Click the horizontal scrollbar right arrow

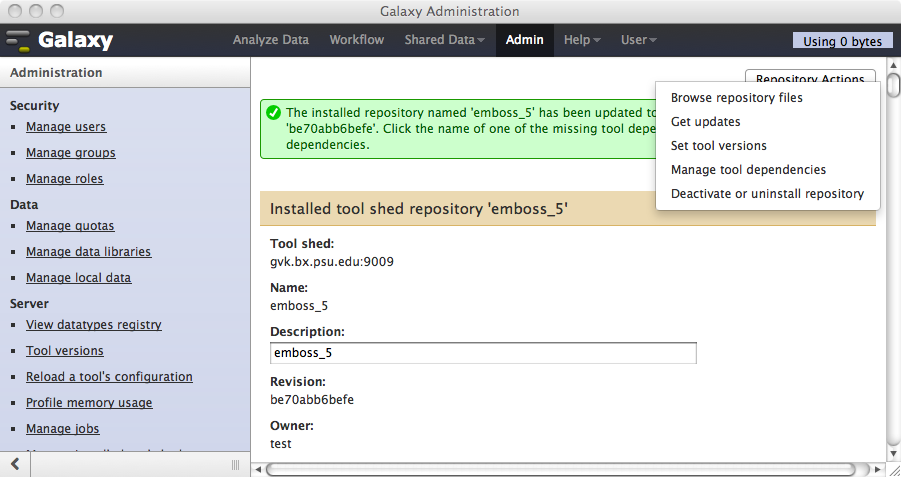pyautogui.click(x=877, y=470)
